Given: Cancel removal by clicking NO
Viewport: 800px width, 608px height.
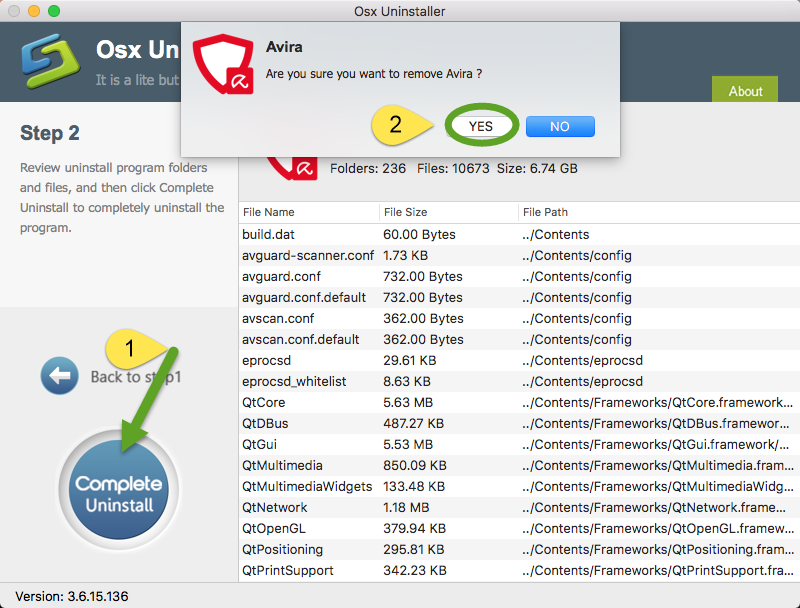Looking at the screenshot, I should 559,126.
